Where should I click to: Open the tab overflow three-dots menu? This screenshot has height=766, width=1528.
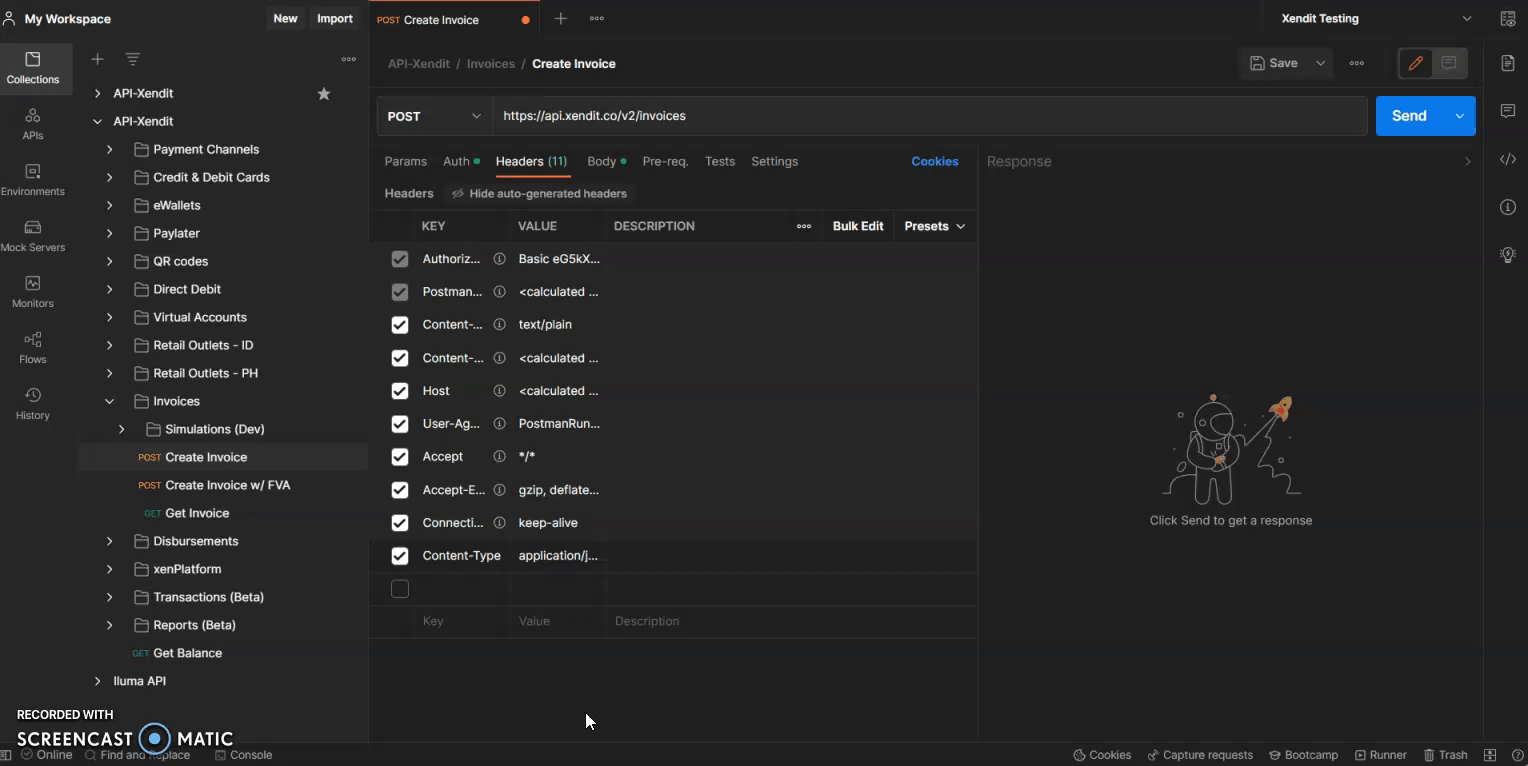point(597,19)
